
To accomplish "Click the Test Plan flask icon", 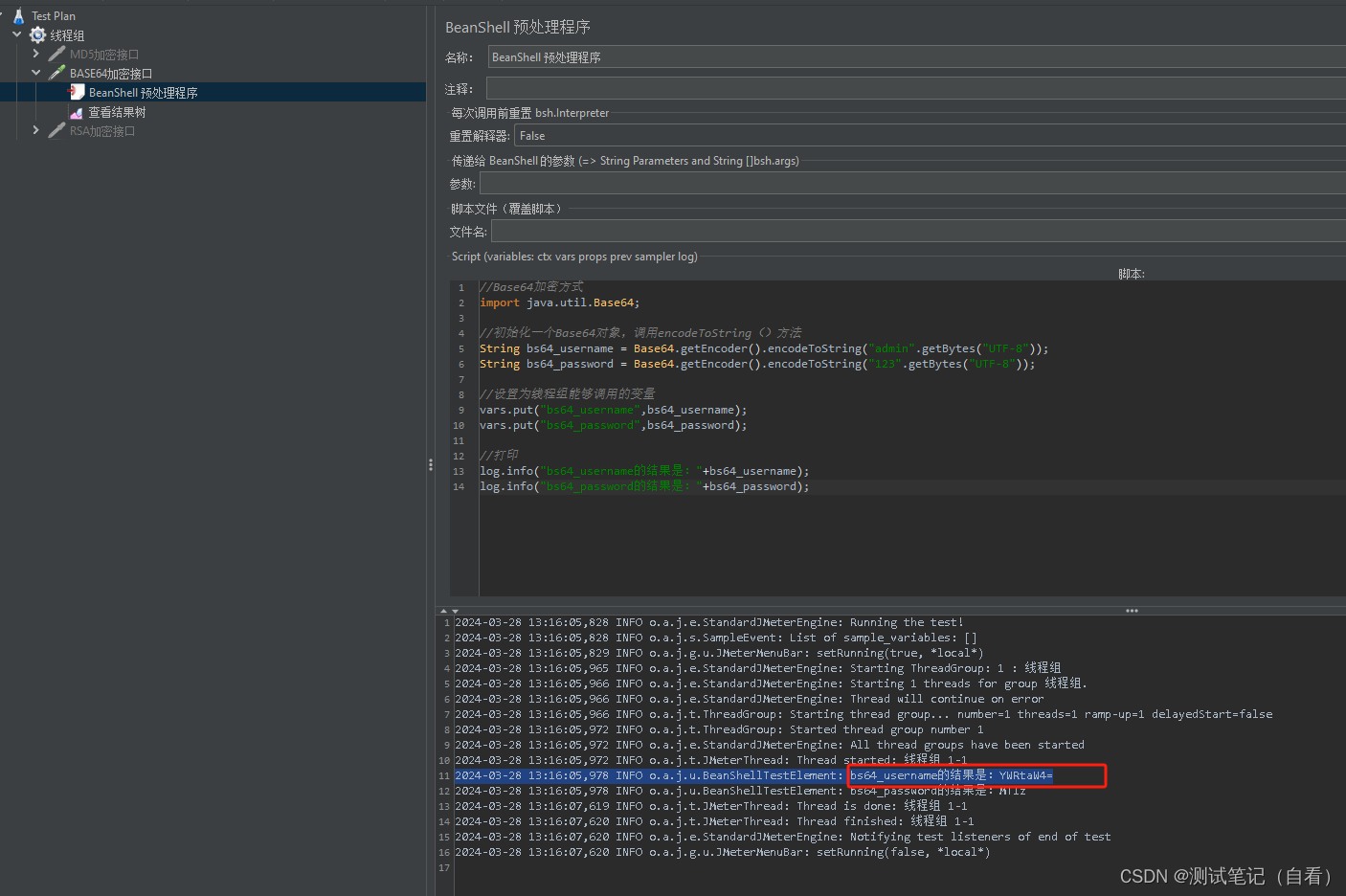I will pos(18,16).
